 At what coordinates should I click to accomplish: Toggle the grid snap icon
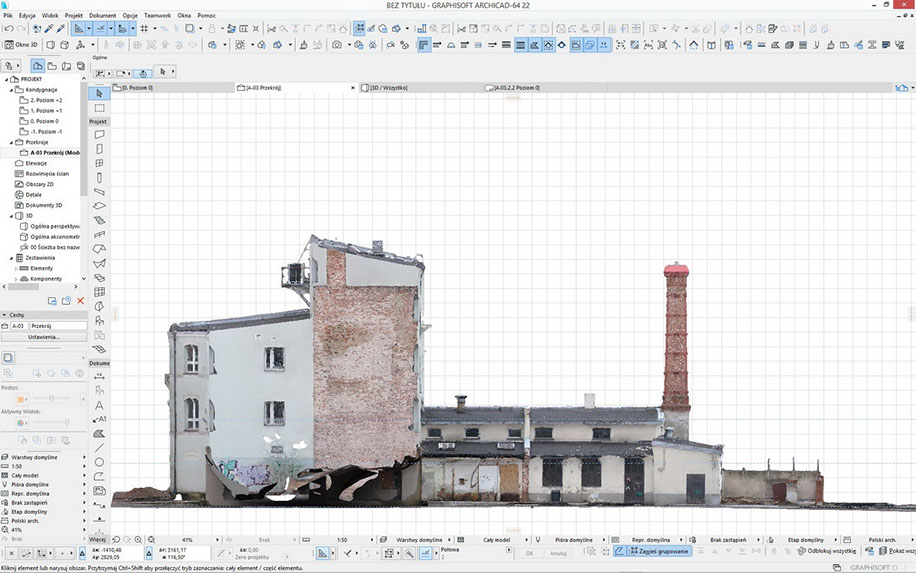point(144,29)
